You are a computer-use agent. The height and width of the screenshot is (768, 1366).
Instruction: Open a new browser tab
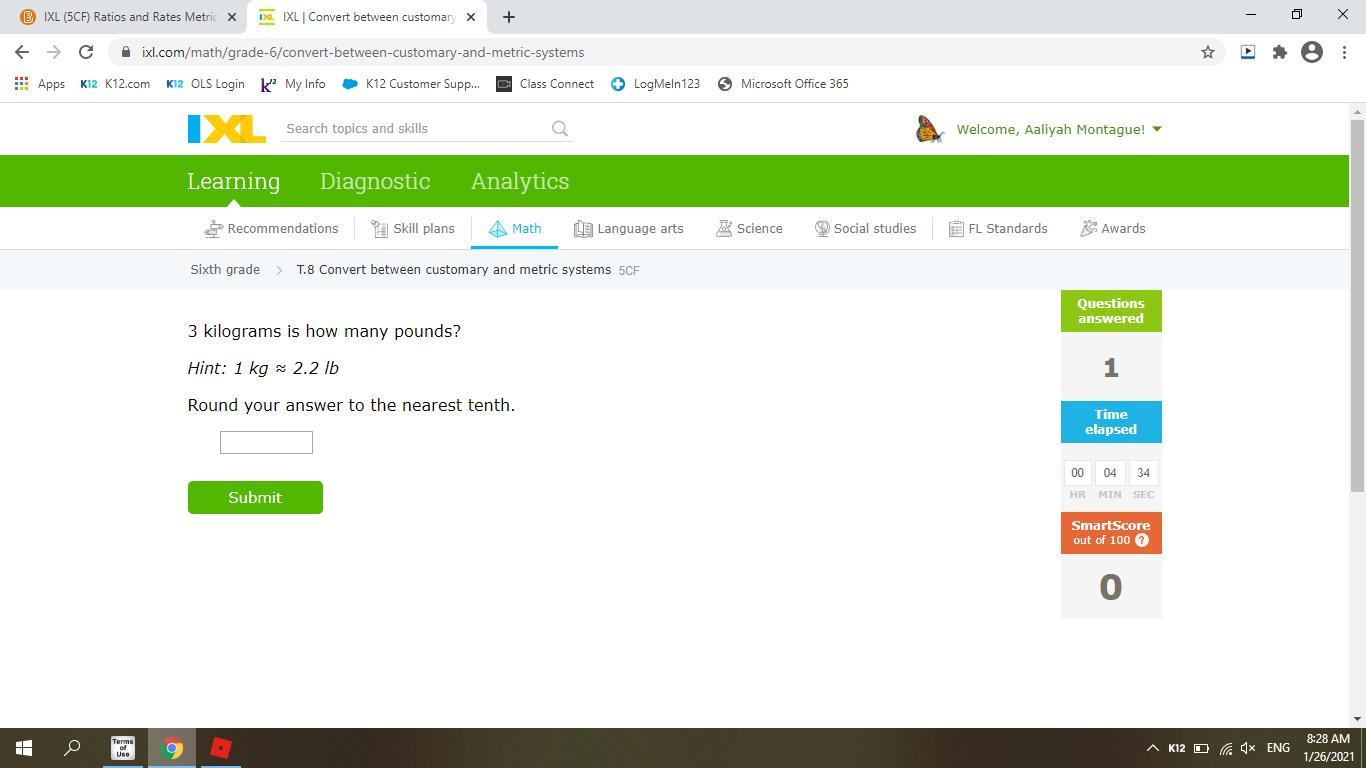click(x=508, y=17)
